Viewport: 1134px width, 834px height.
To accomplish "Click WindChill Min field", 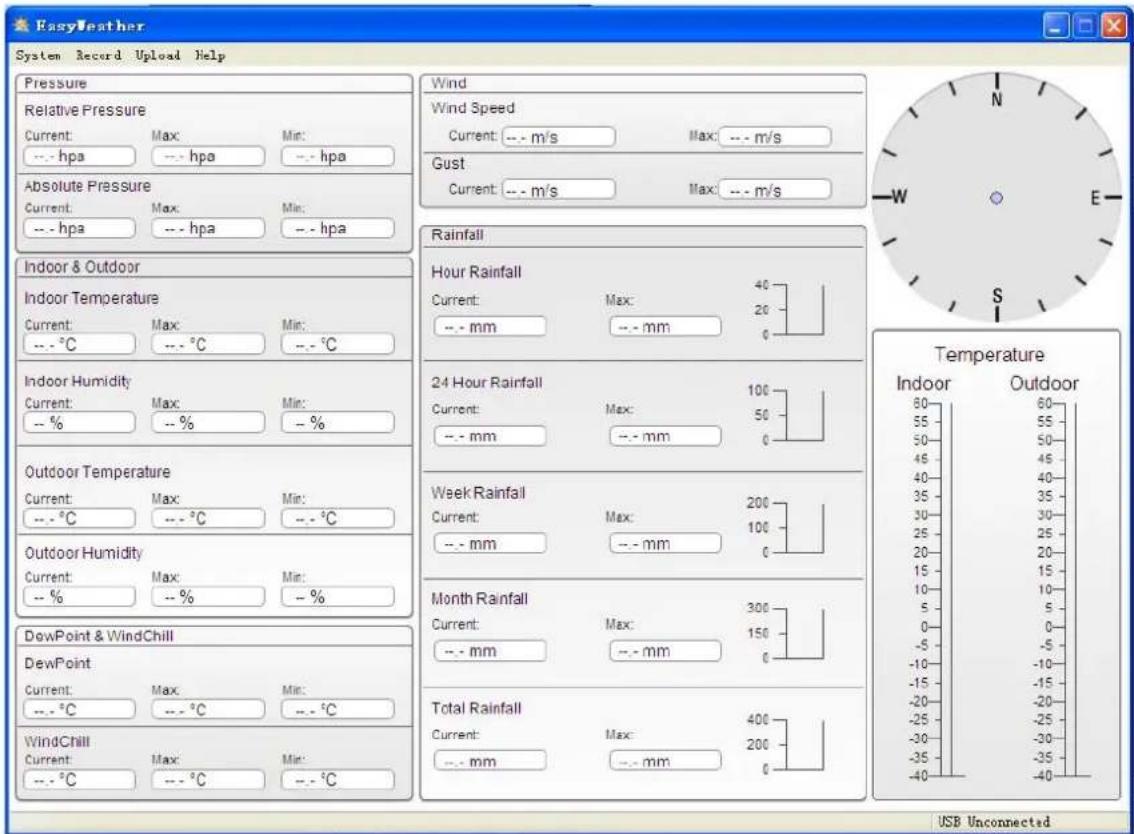I will pyautogui.click(x=338, y=780).
